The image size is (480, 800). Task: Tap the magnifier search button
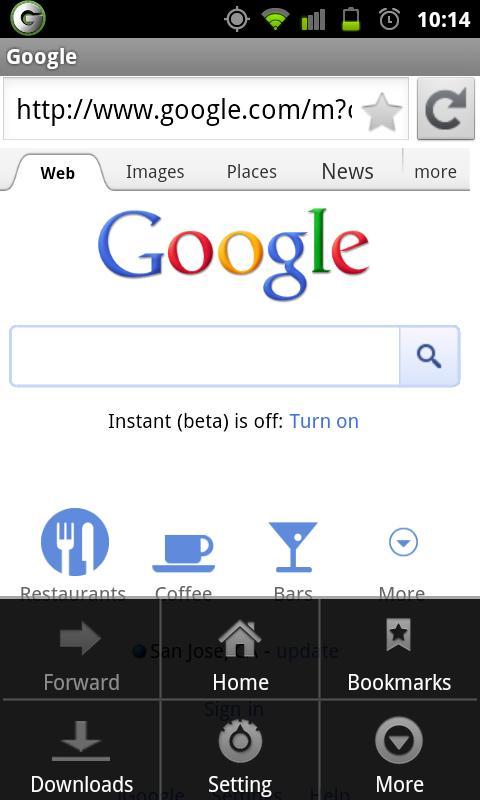[x=429, y=356]
